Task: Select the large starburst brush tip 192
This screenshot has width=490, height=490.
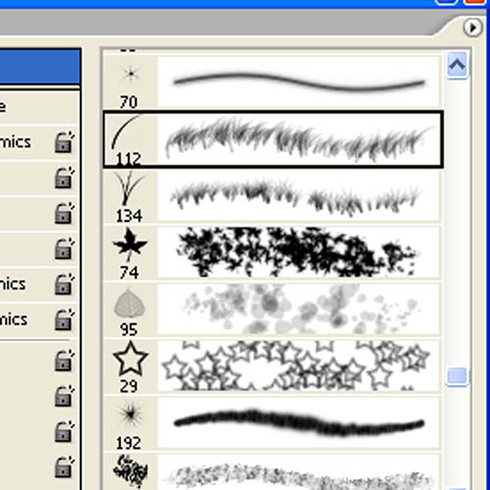Action: pos(130,415)
